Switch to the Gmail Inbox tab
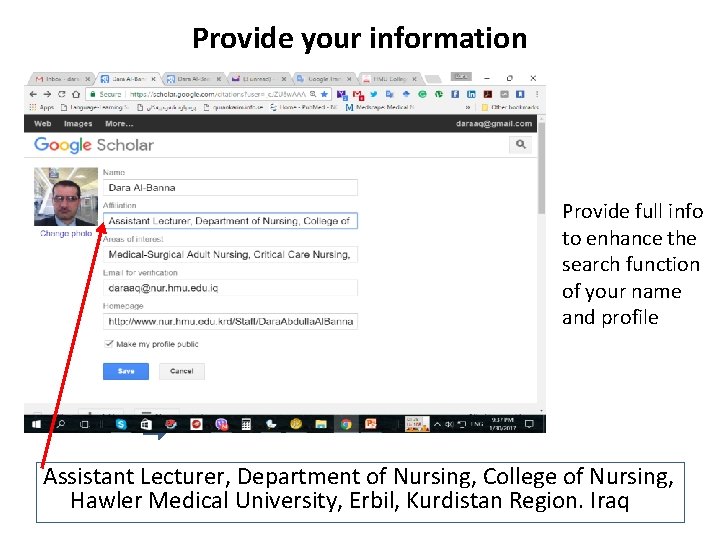 point(62,79)
